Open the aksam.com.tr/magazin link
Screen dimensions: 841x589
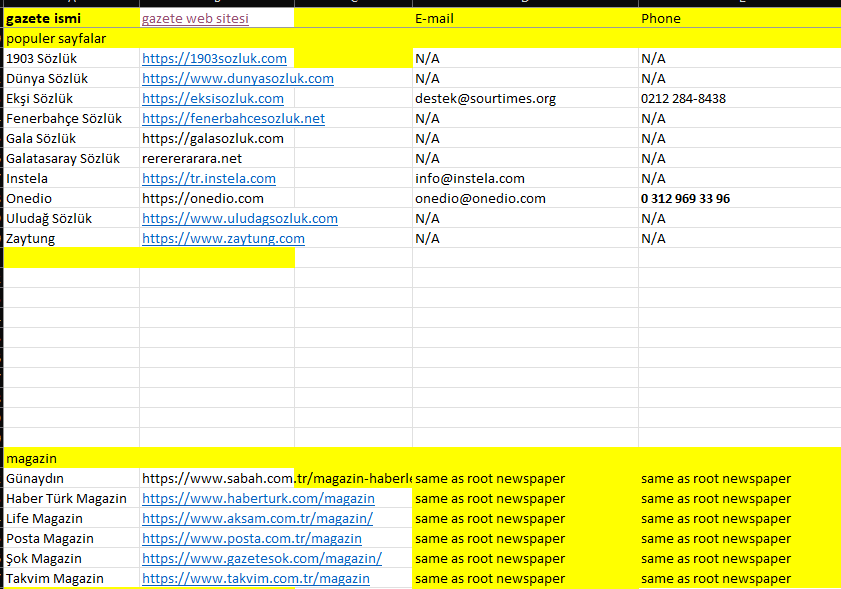pos(257,519)
